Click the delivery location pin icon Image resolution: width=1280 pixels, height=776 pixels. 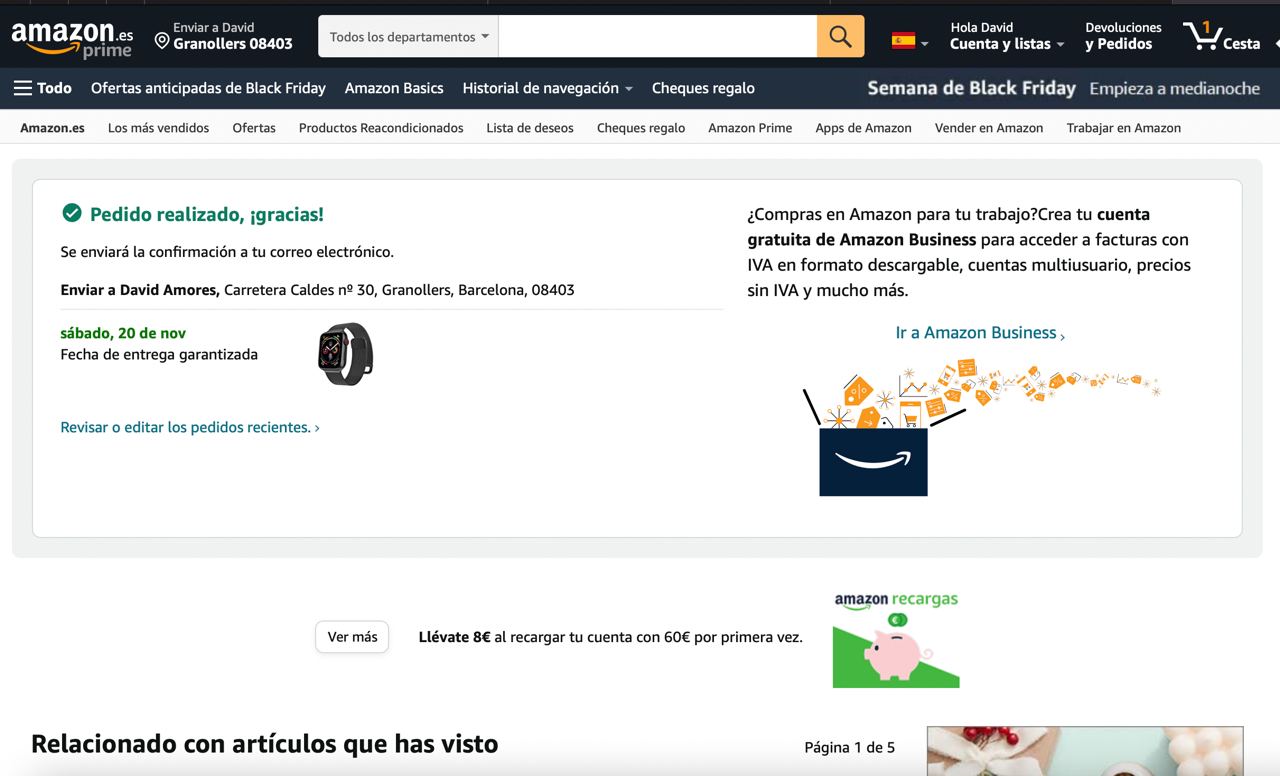click(x=162, y=41)
